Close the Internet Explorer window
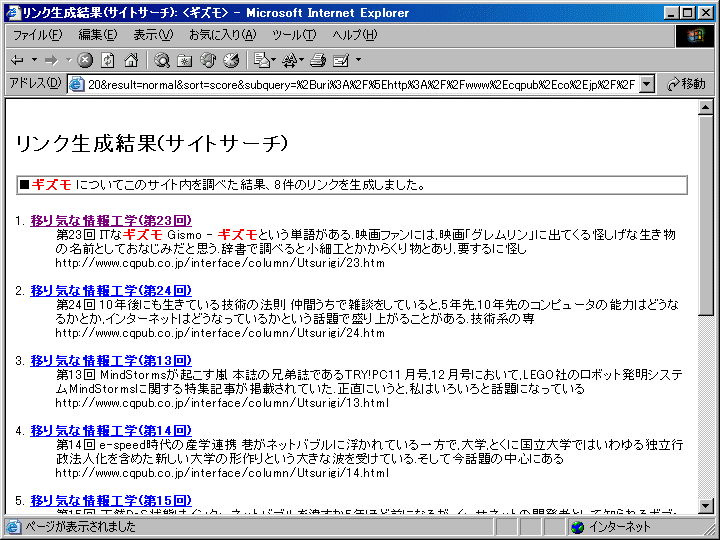The height and width of the screenshot is (540, 720). 706,12
